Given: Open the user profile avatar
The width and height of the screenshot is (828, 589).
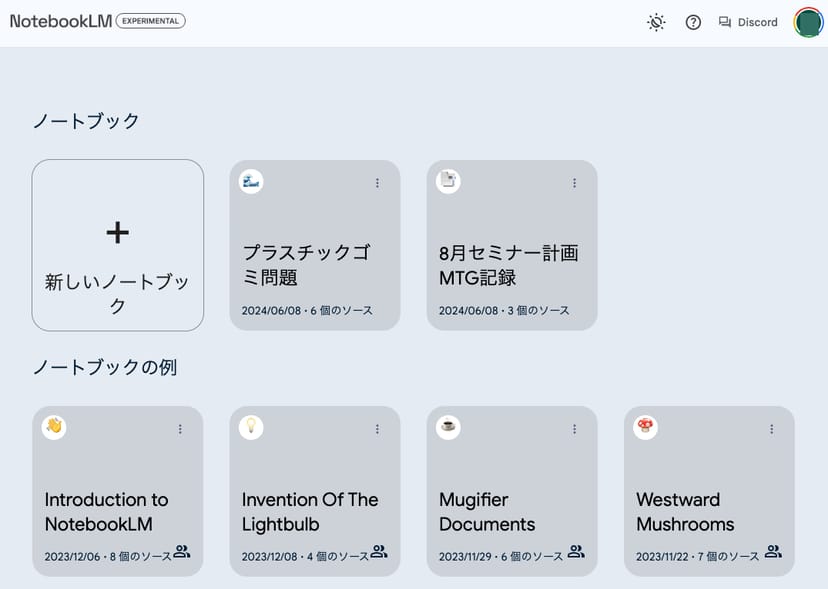Looking at the screenshot, I should click(808, 22).
